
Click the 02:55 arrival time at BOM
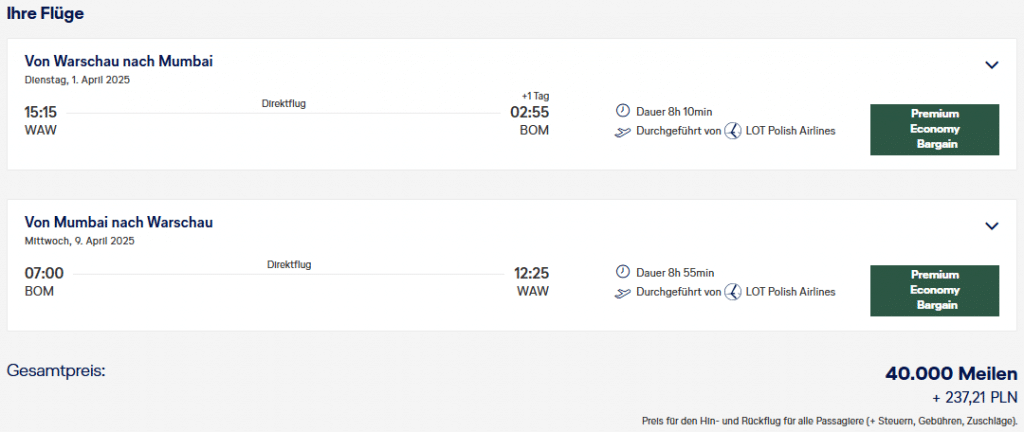(529, 112)
